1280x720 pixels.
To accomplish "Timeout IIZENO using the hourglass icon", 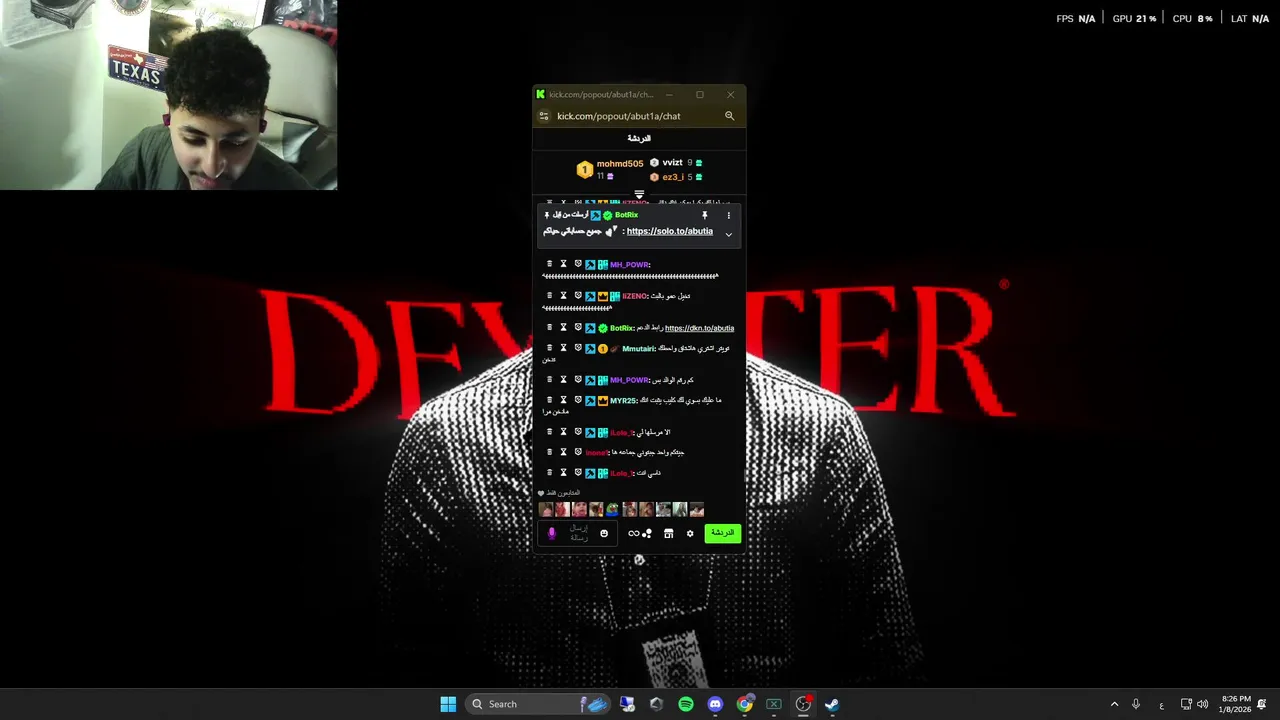I will [x=563, y=296].
